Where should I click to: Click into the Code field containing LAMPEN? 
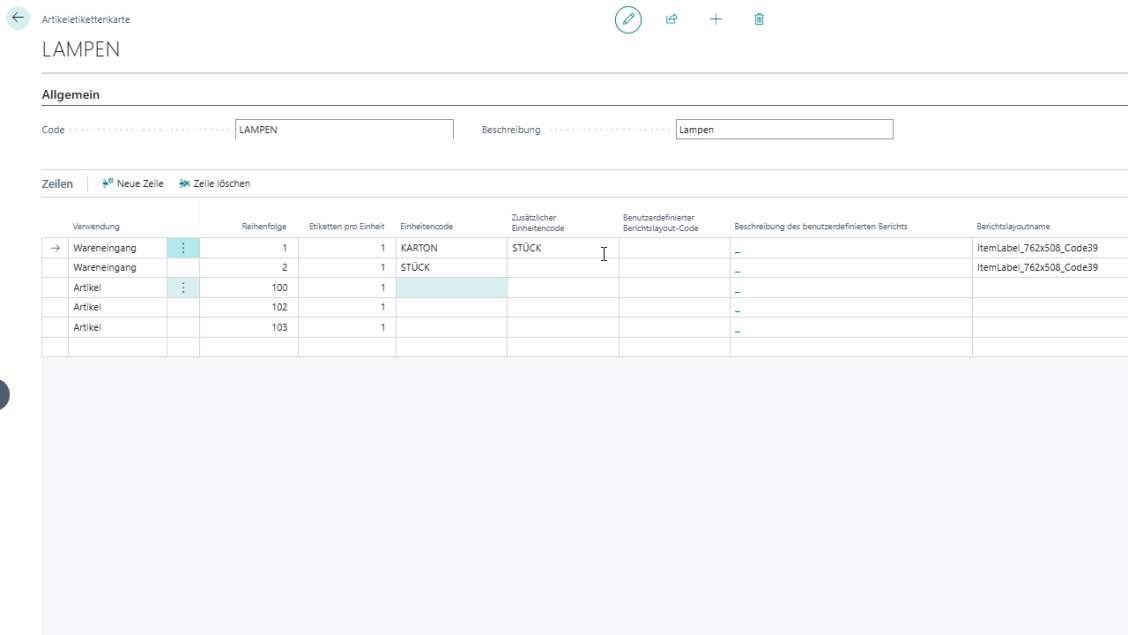coord(344,130)
